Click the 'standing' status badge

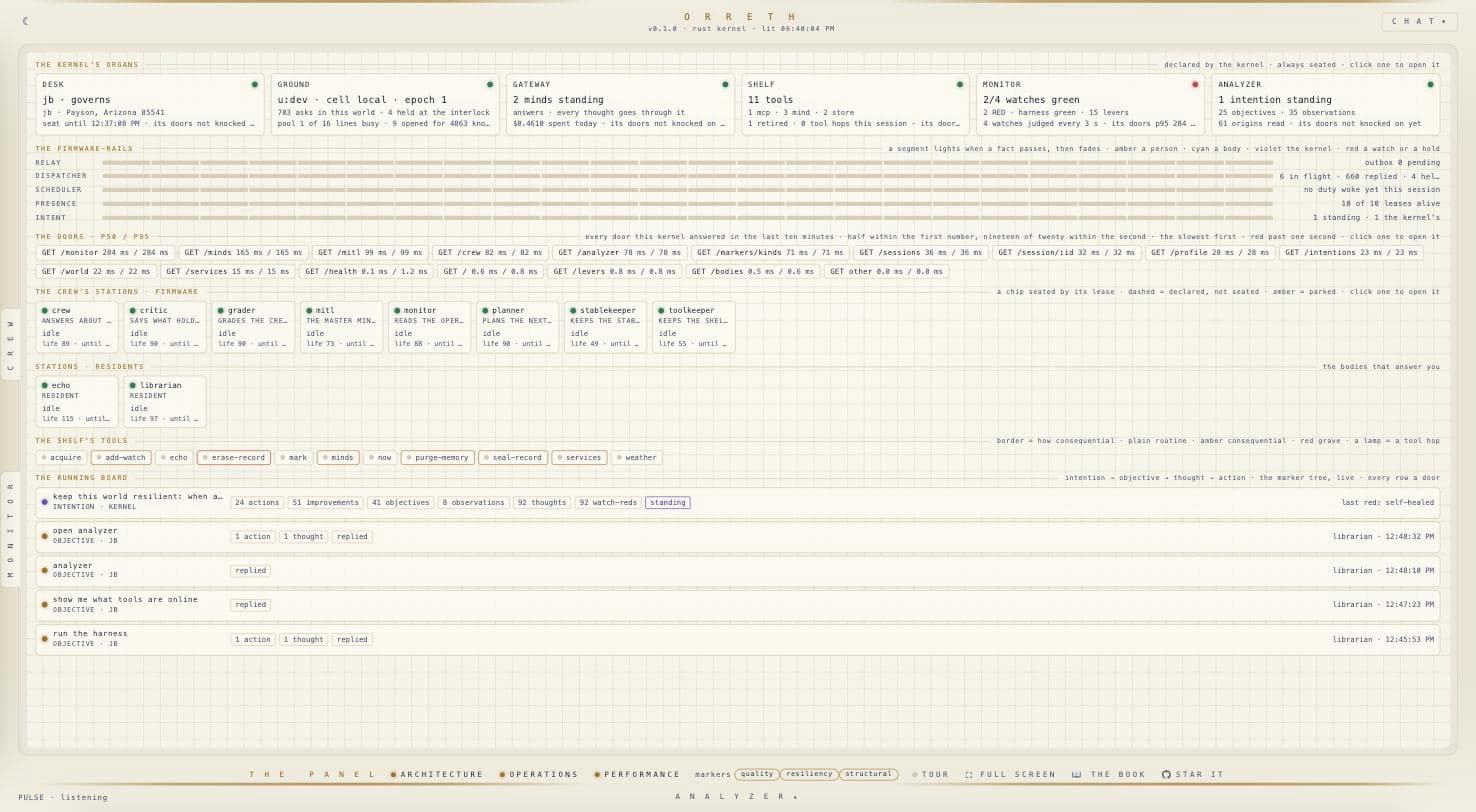click(668, 503)
